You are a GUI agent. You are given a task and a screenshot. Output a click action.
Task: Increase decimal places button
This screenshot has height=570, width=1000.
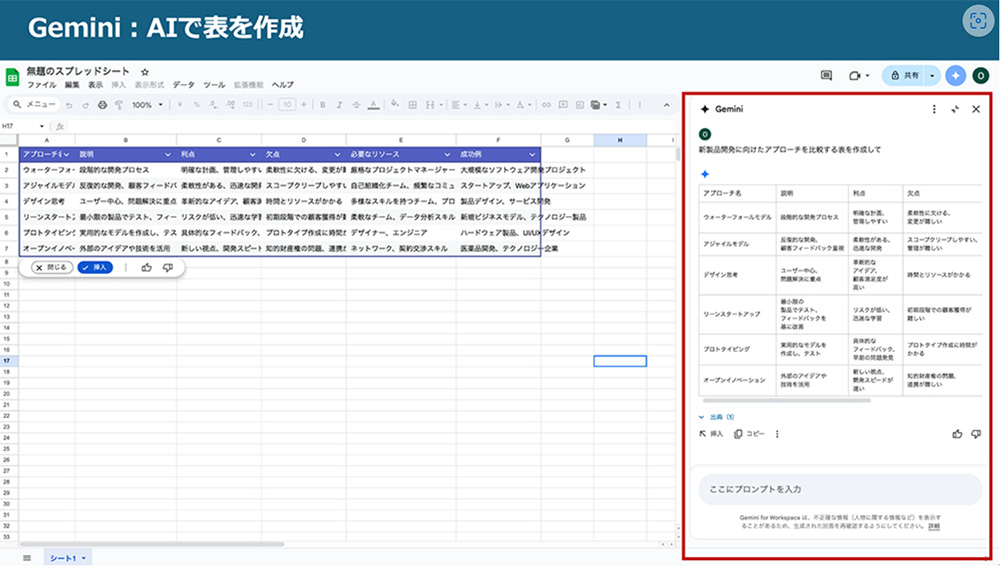(x=230, y=105)
